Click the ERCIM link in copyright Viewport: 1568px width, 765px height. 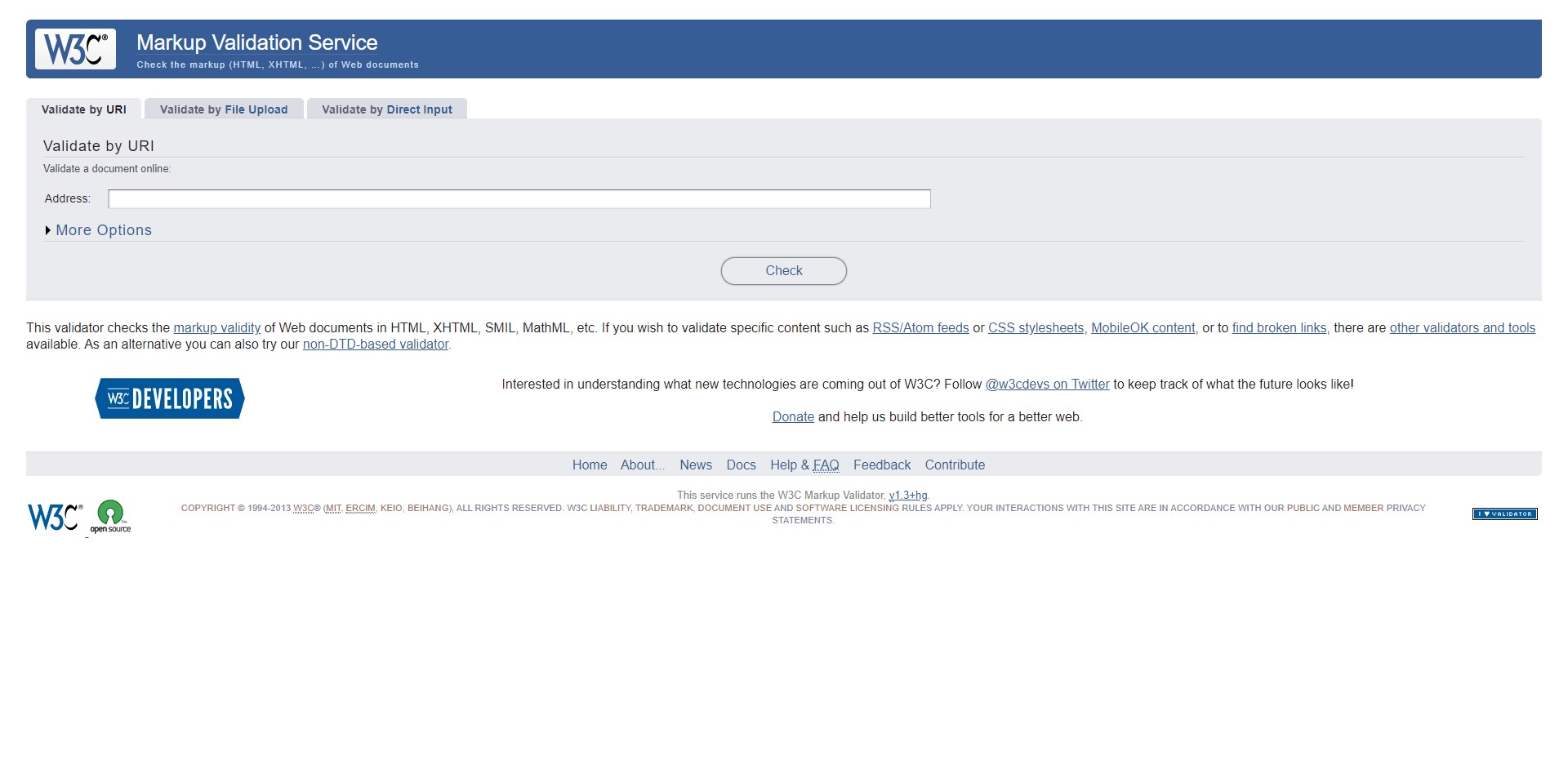point(360,509)
